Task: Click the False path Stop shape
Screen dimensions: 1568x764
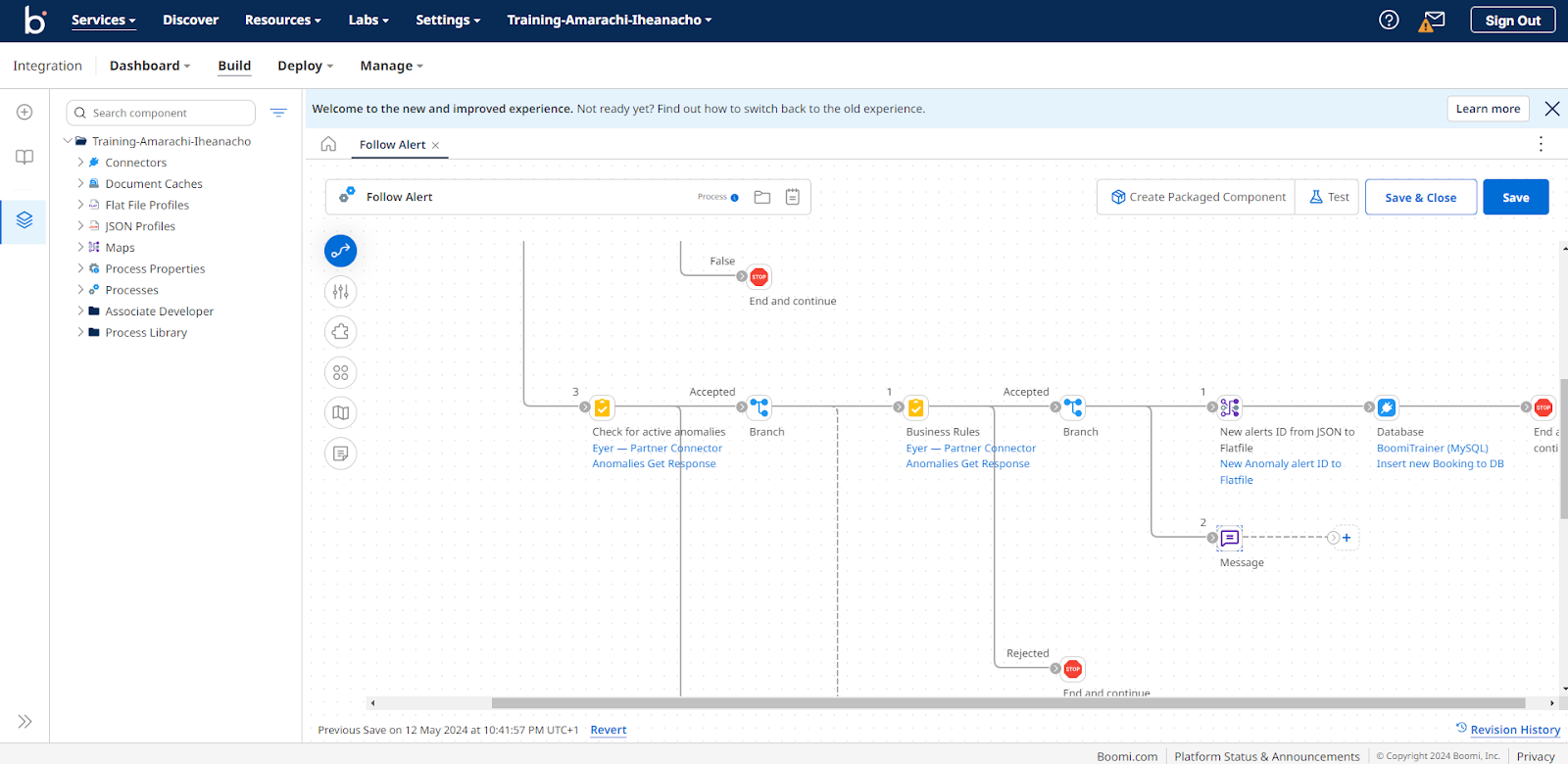Action: (759, 277)
